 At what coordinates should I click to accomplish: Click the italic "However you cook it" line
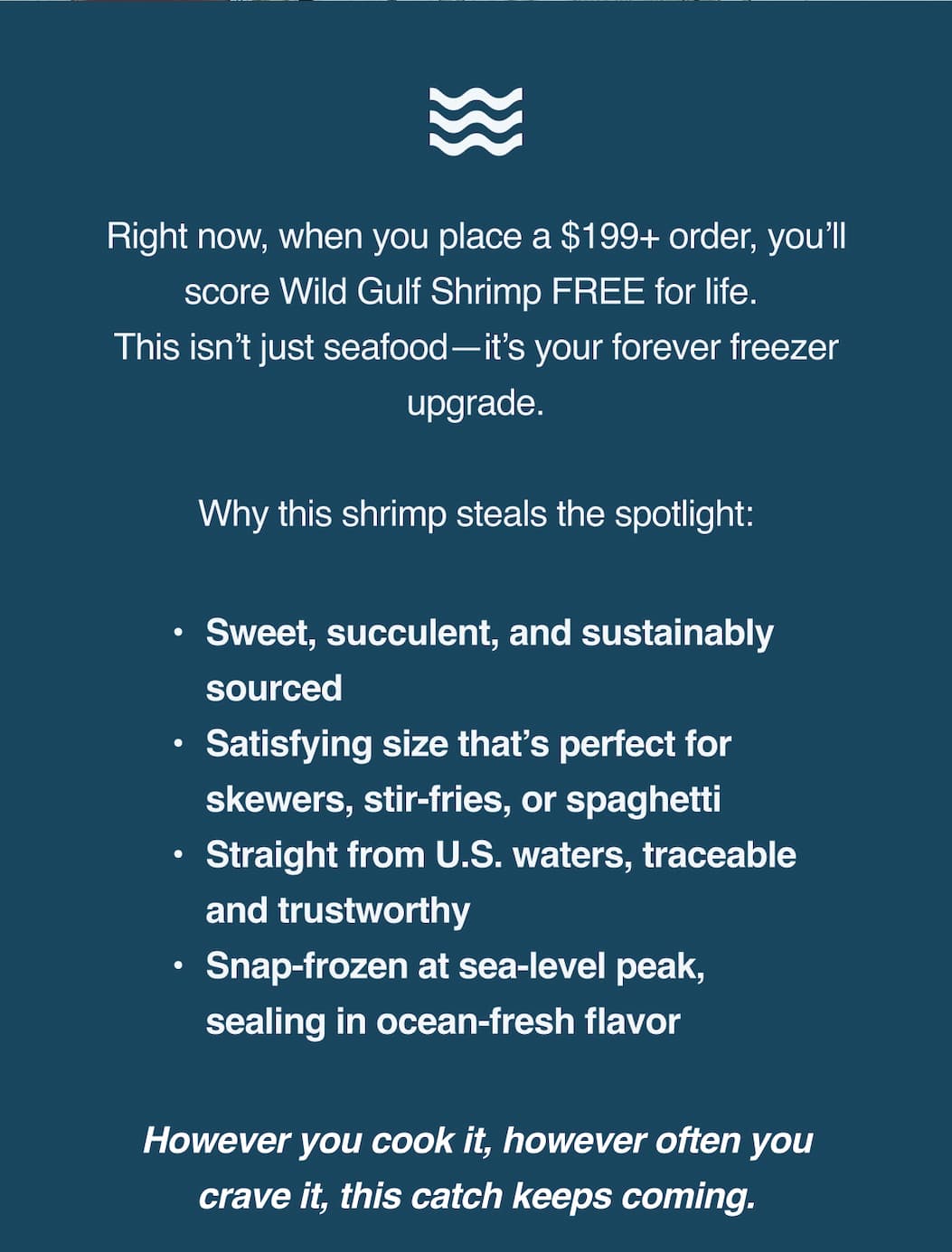coord(477,1141)
